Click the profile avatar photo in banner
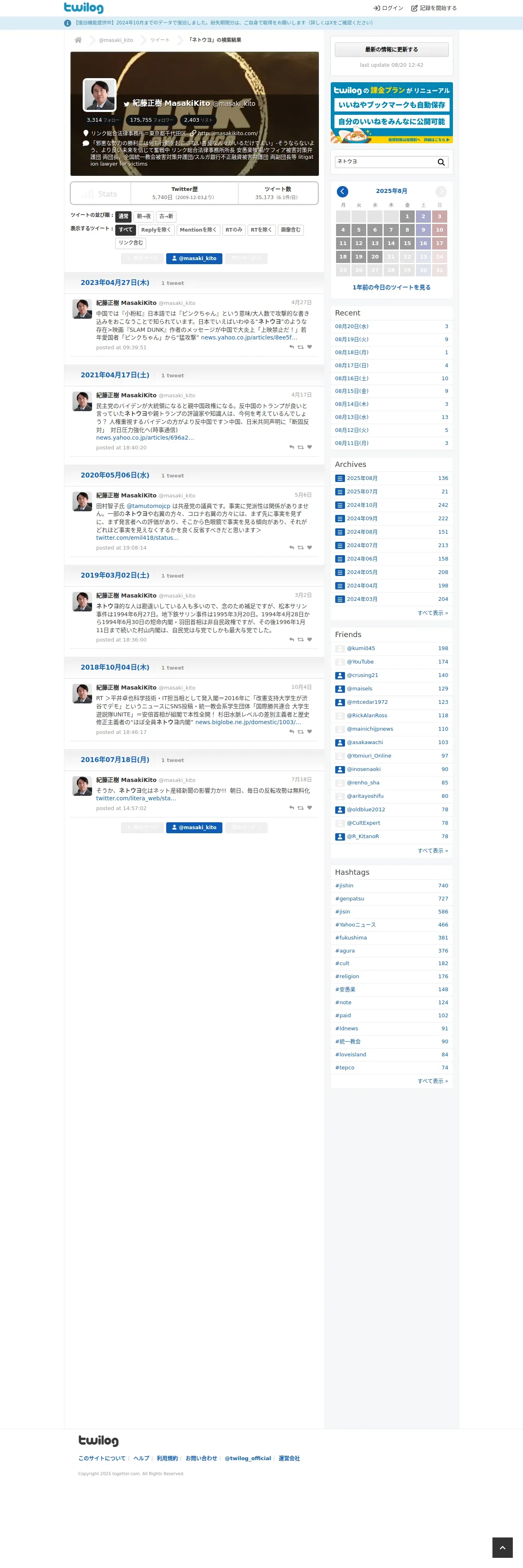 (x=99, y=94)
